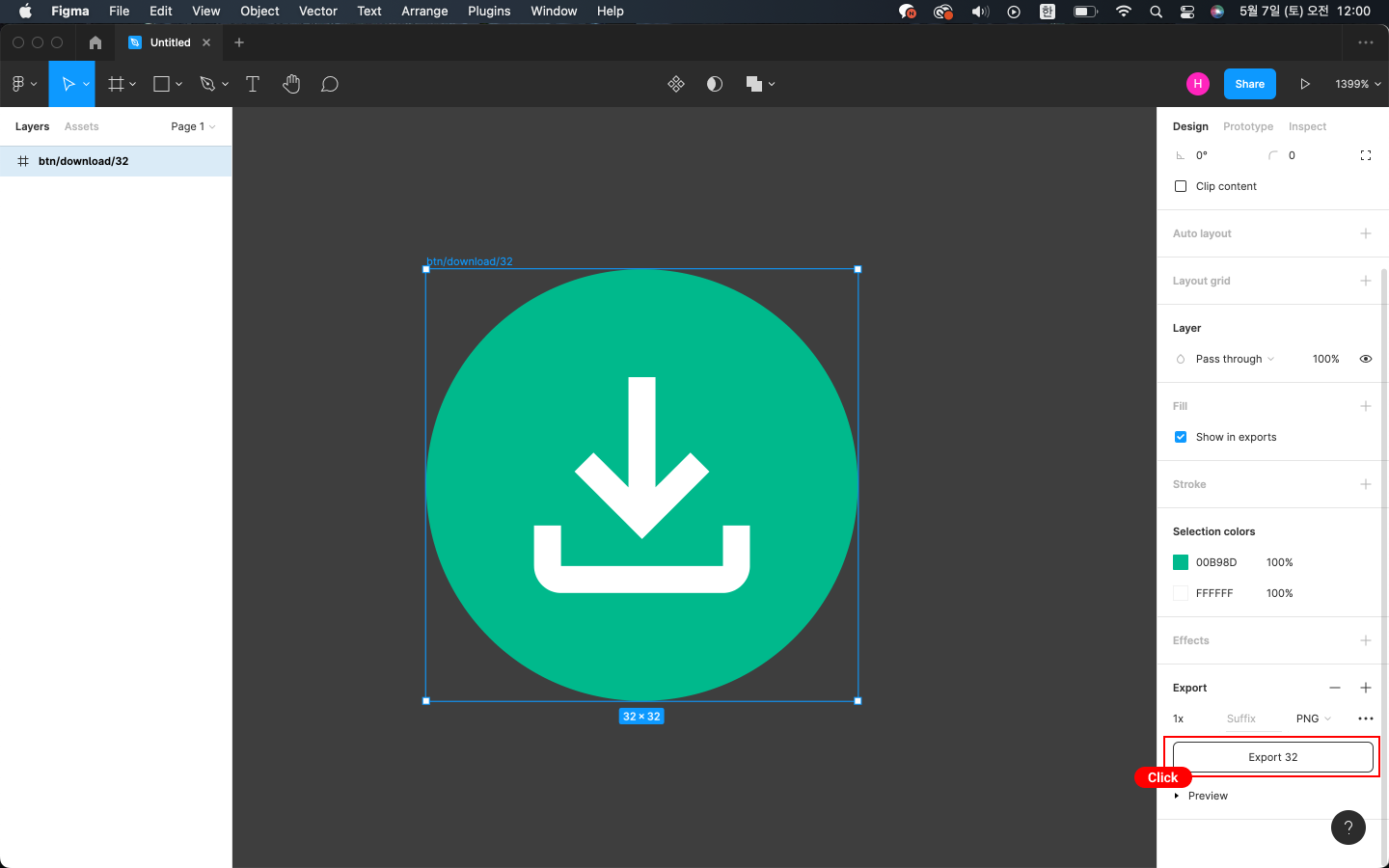Open the Page 1 dropdown
Image resolution: width=1389 pixels, height=868 pixels.
click(193, 126)
